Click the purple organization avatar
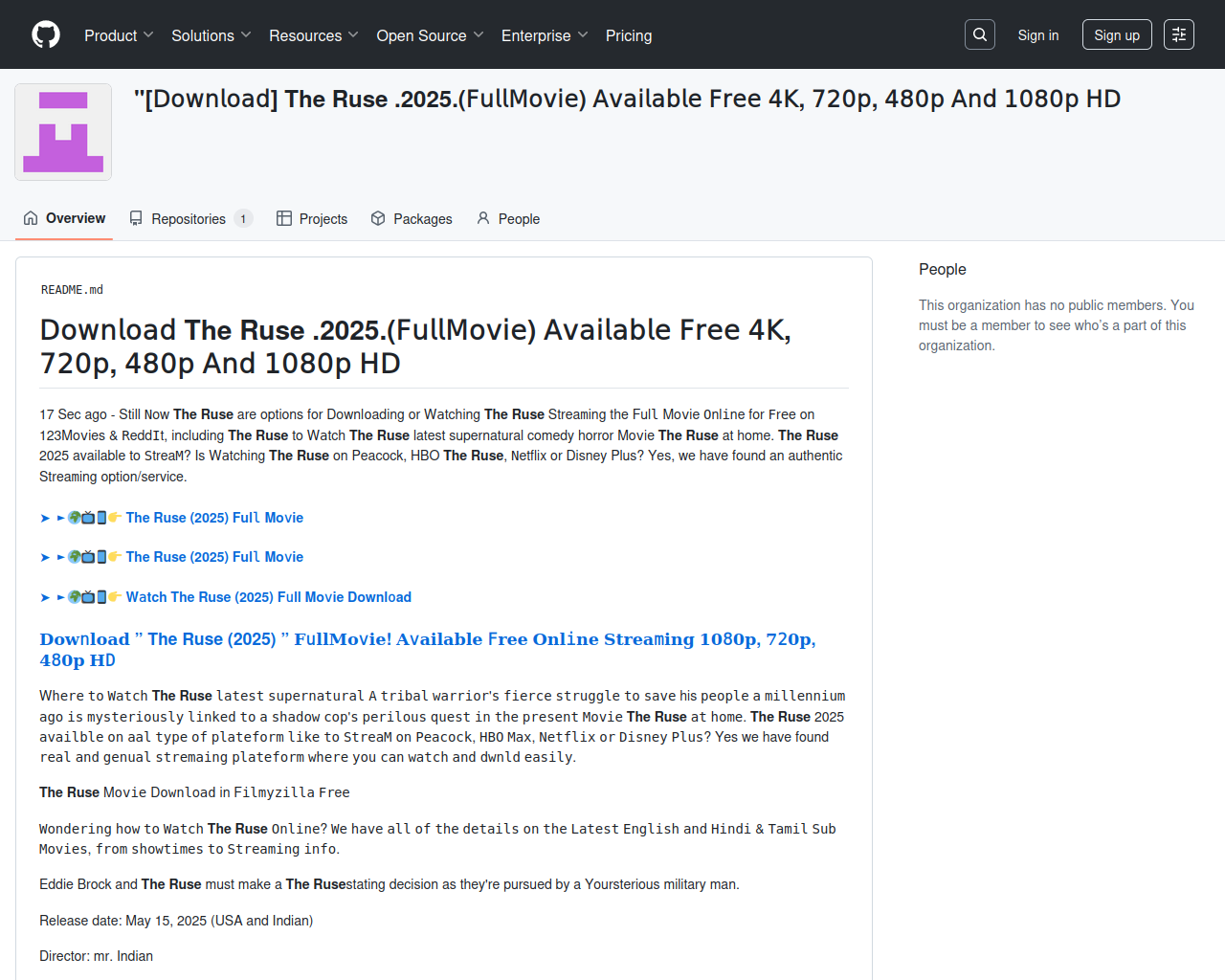1225x980 pixels. click(63, 132)
